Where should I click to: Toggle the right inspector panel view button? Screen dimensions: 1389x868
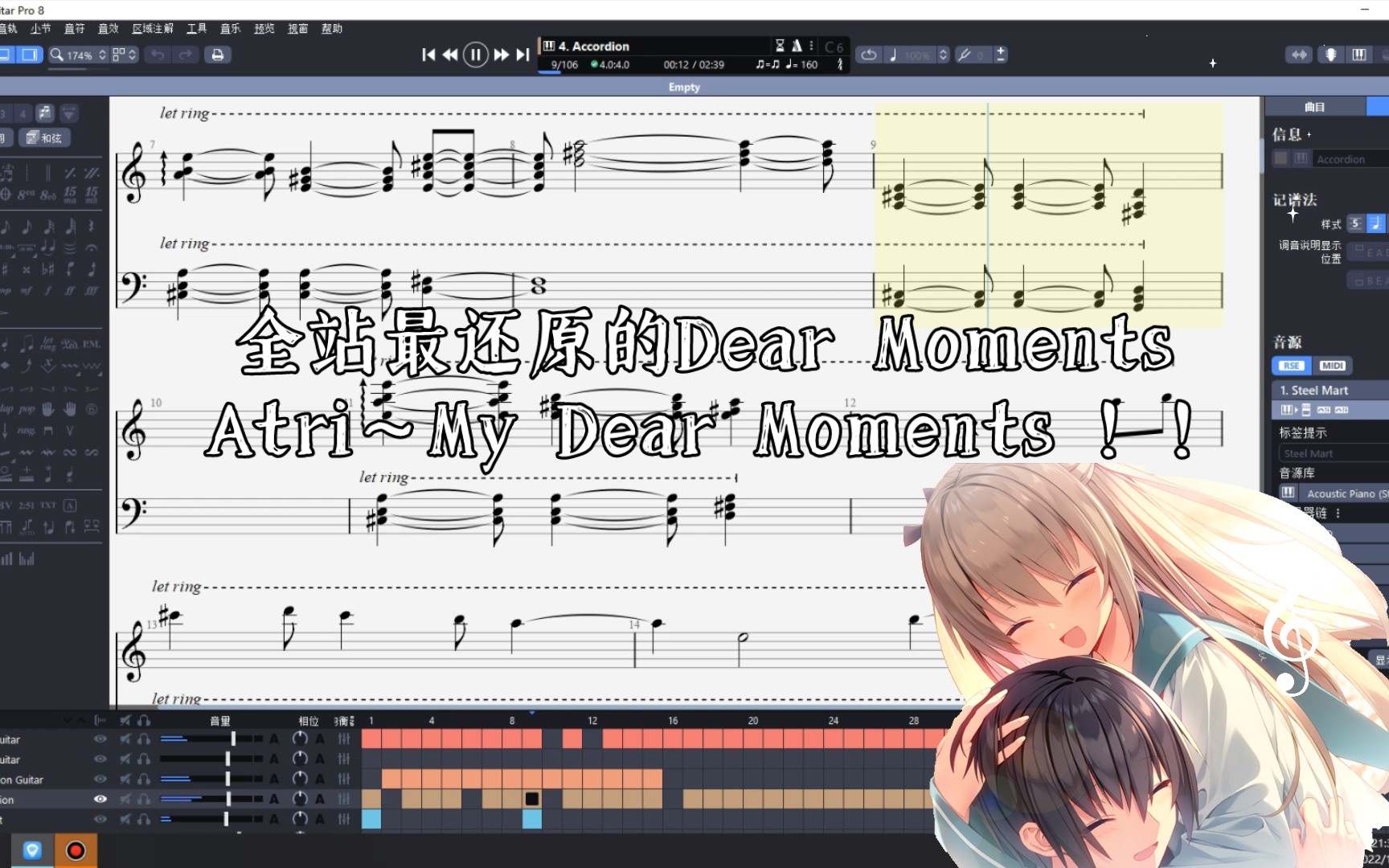click(30, 55)
